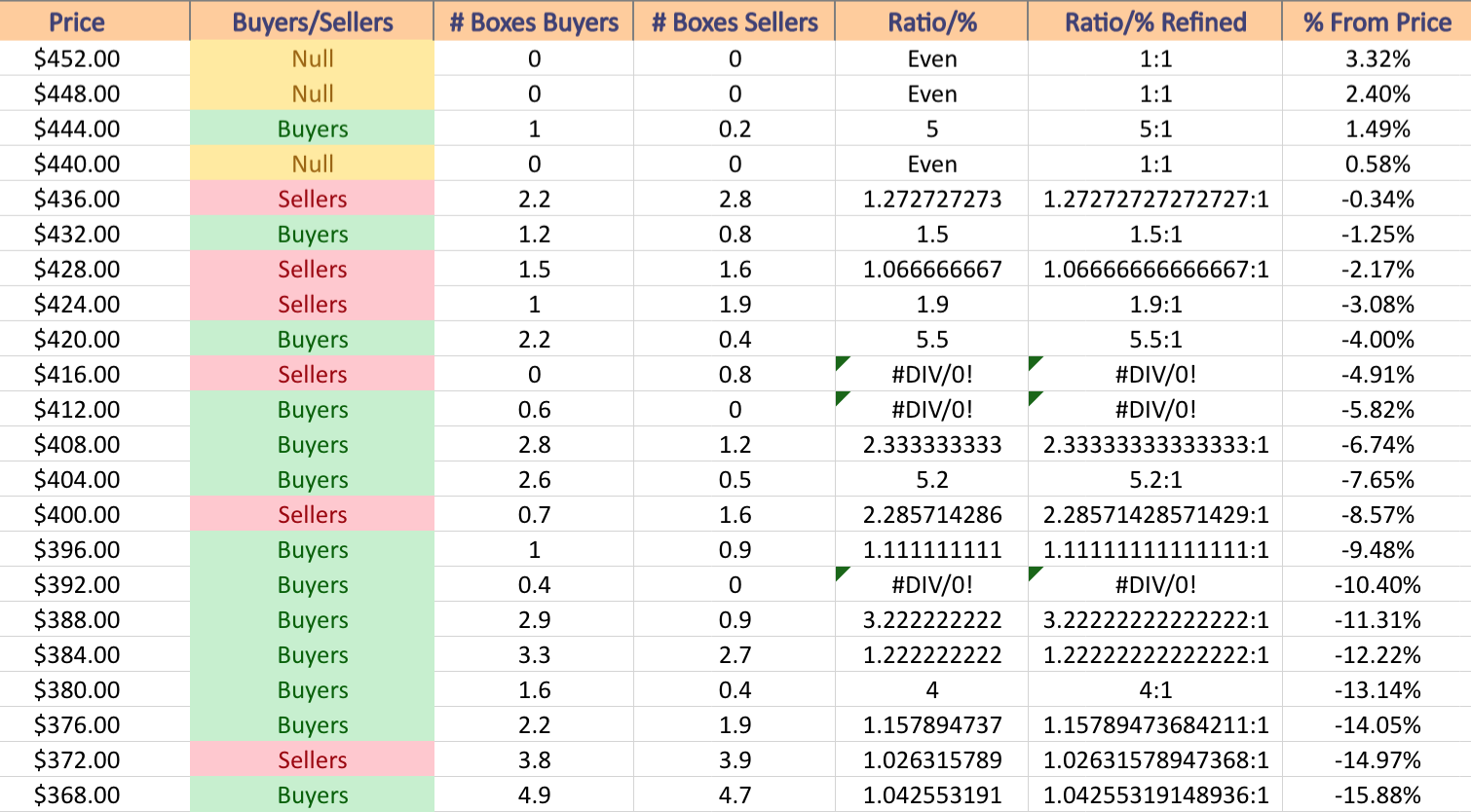This screenshot has width=1471, height=812.
Task: Select the 1.272727273 ratio cell
Action: click(931, 199)
